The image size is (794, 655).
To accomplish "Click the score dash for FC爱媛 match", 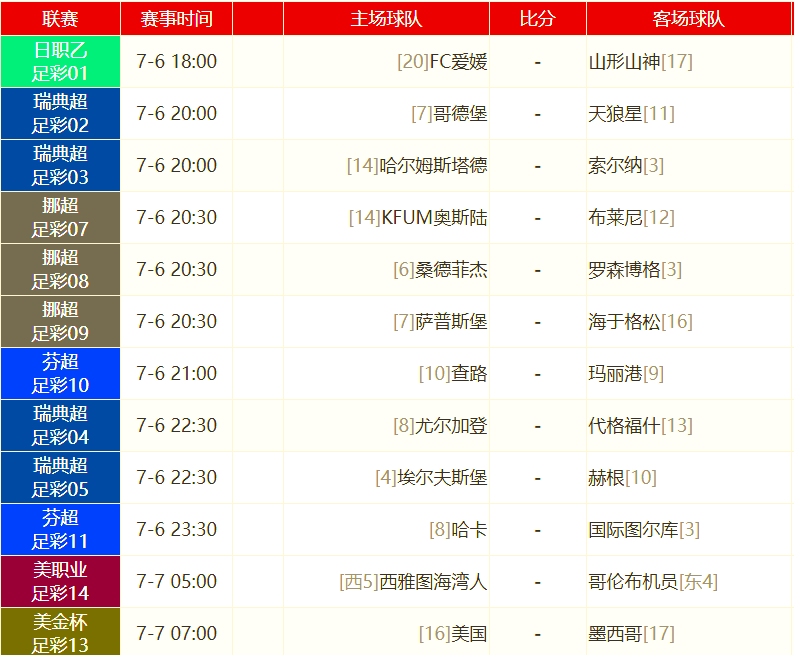I will (538, 63).
